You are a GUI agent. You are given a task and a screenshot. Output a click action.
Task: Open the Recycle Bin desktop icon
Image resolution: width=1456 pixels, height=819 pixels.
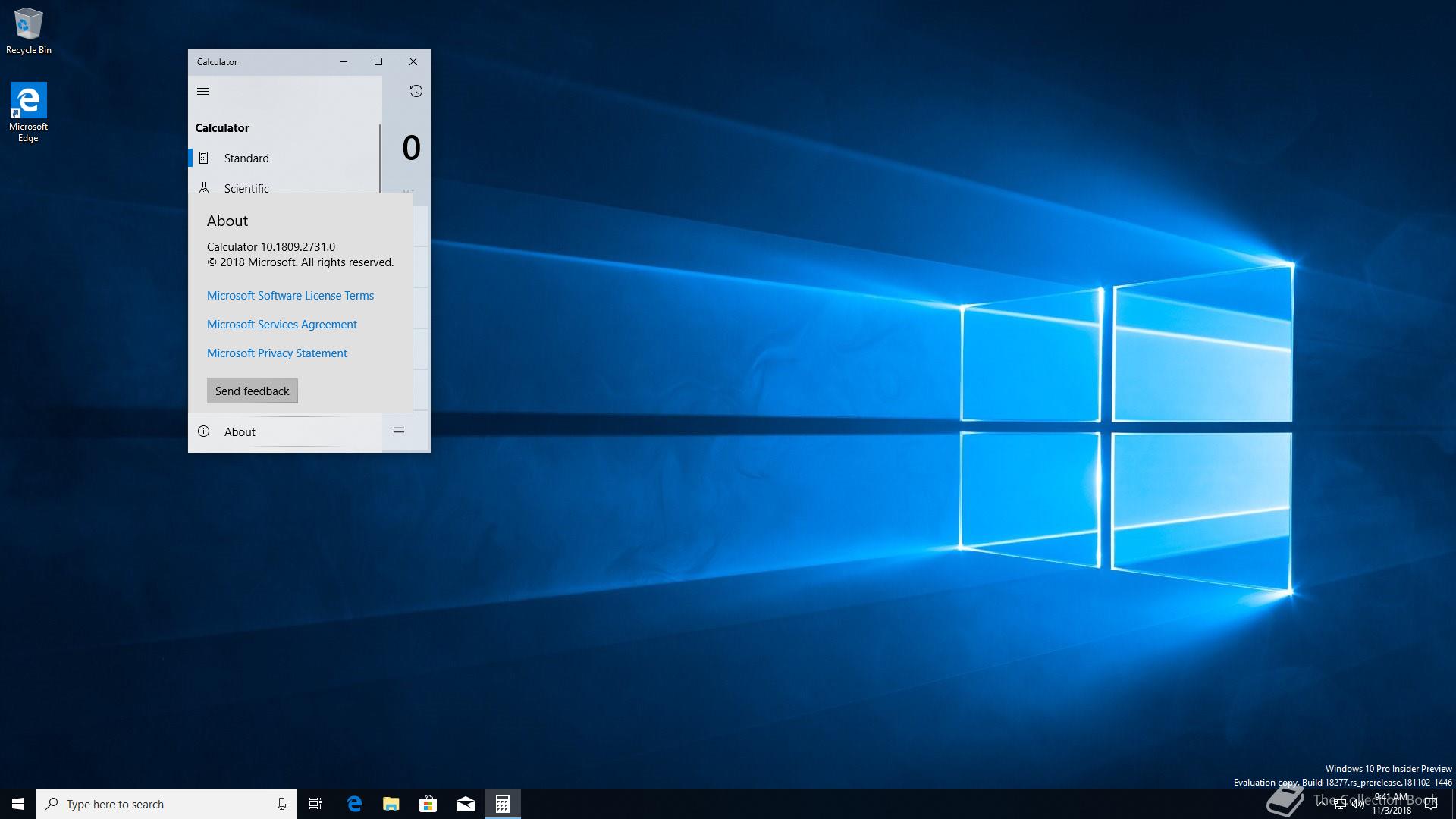[28, 31]
